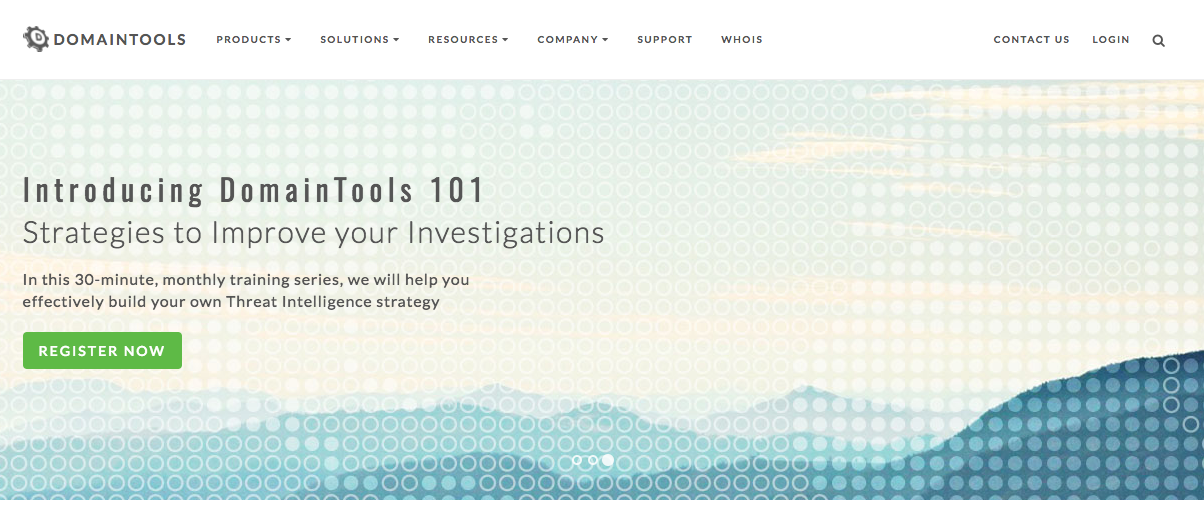Select the third filled carousel dot
This screenshot has width=1204, height=507.
tap(608, 461)
